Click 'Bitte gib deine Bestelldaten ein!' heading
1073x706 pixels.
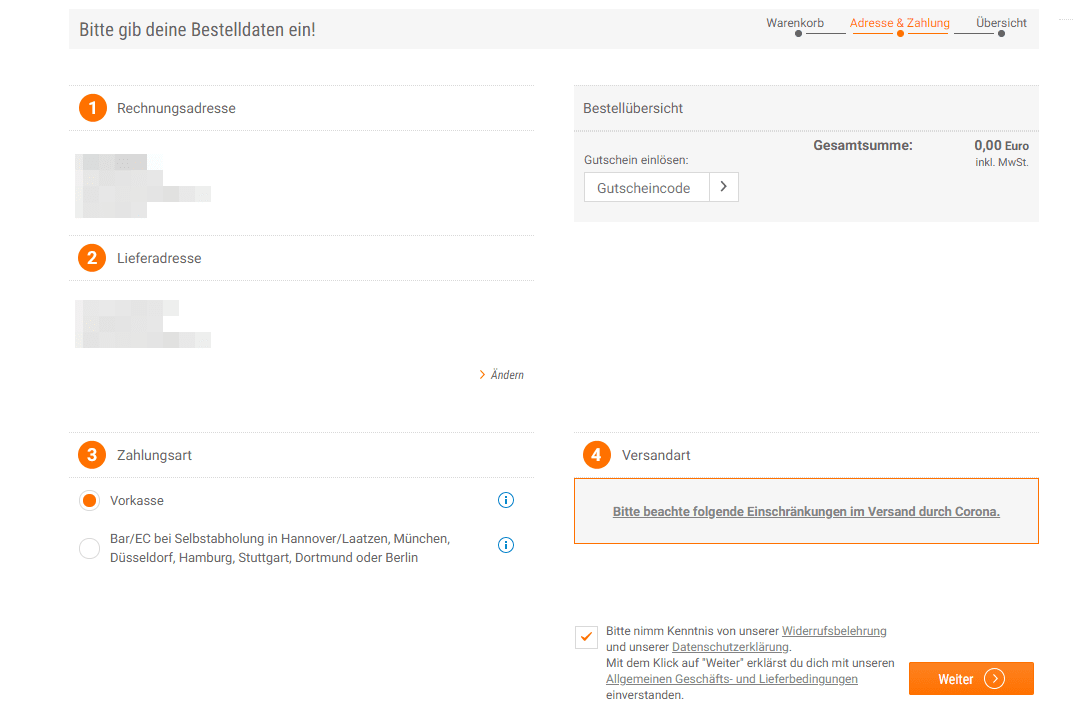(x=197, y=29)
